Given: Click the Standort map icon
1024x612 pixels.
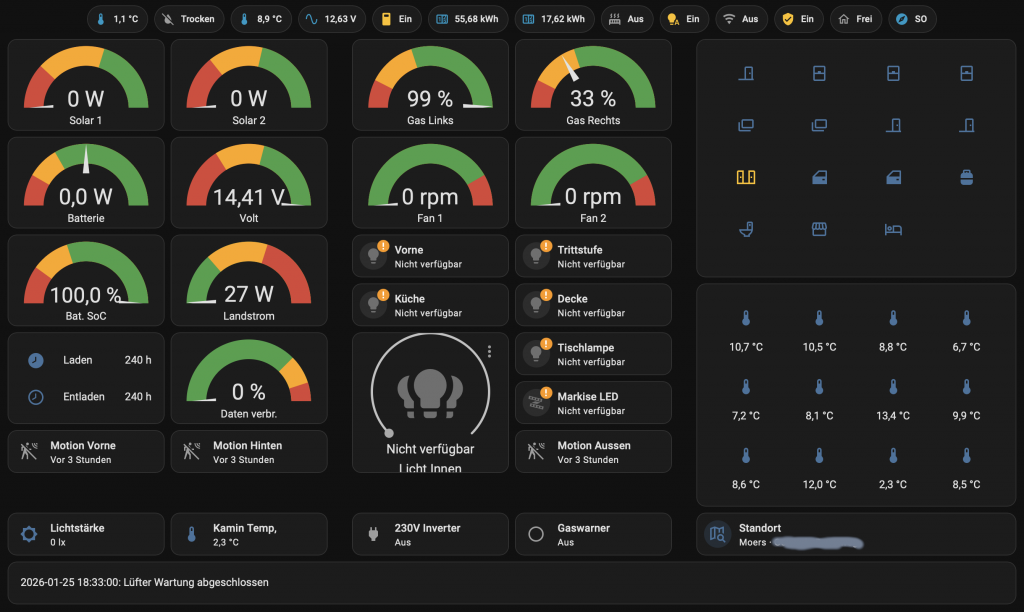Looking at the screenshot, I should pos(717,534).
